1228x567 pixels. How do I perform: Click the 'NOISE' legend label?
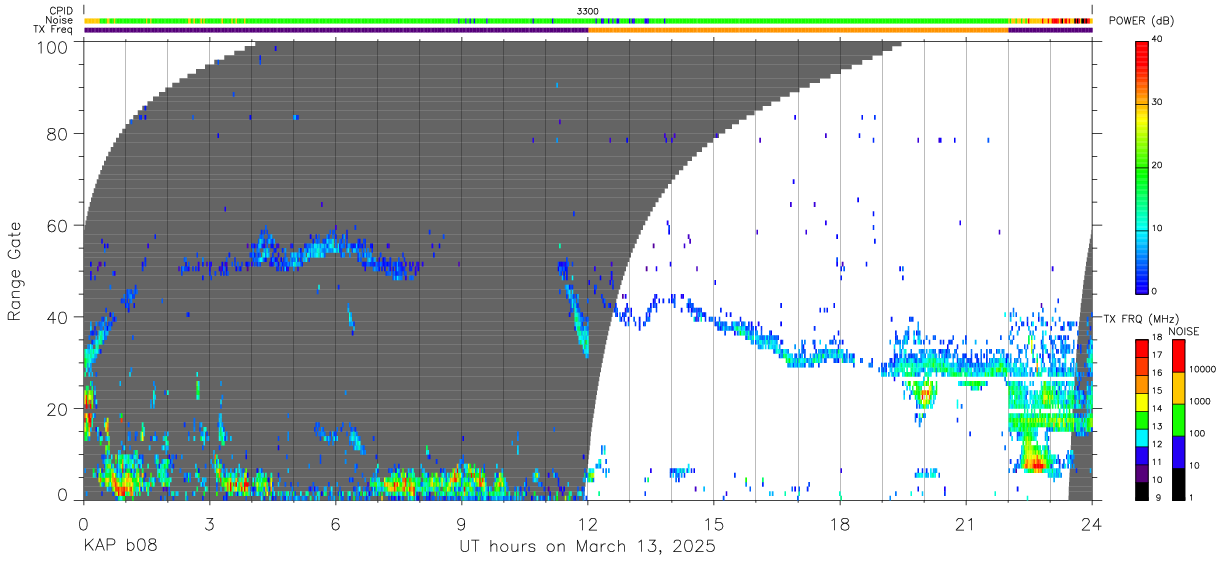click(1182, 331)
